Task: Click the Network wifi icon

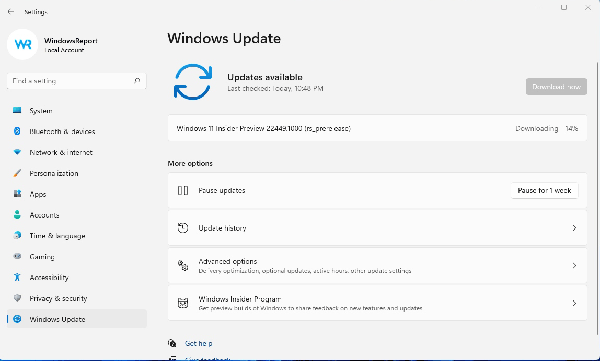Action: [17, 152]
